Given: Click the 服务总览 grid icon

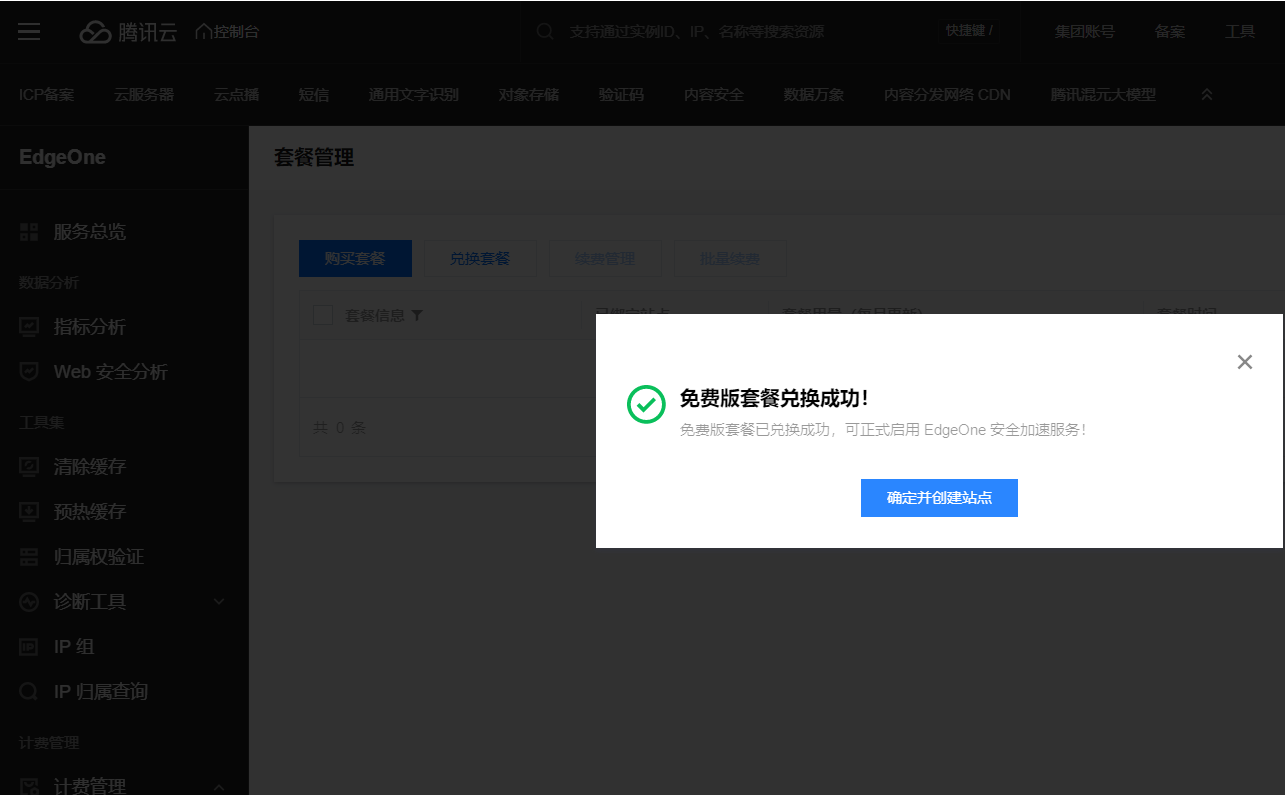Looking at the screenshot, I should (x=29, y=232).
